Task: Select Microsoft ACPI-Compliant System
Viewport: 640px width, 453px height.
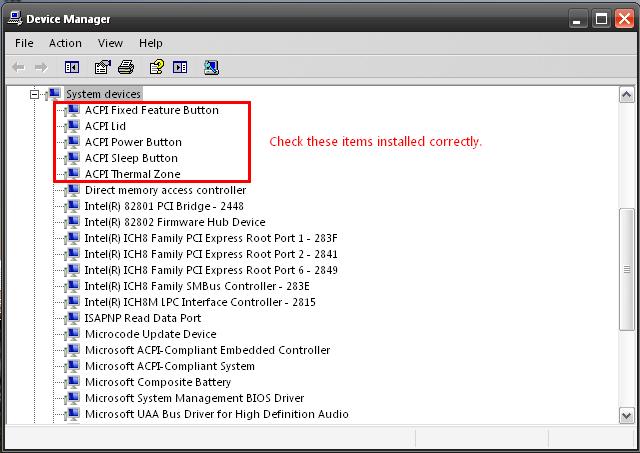Action: click(x=169, y=366)
